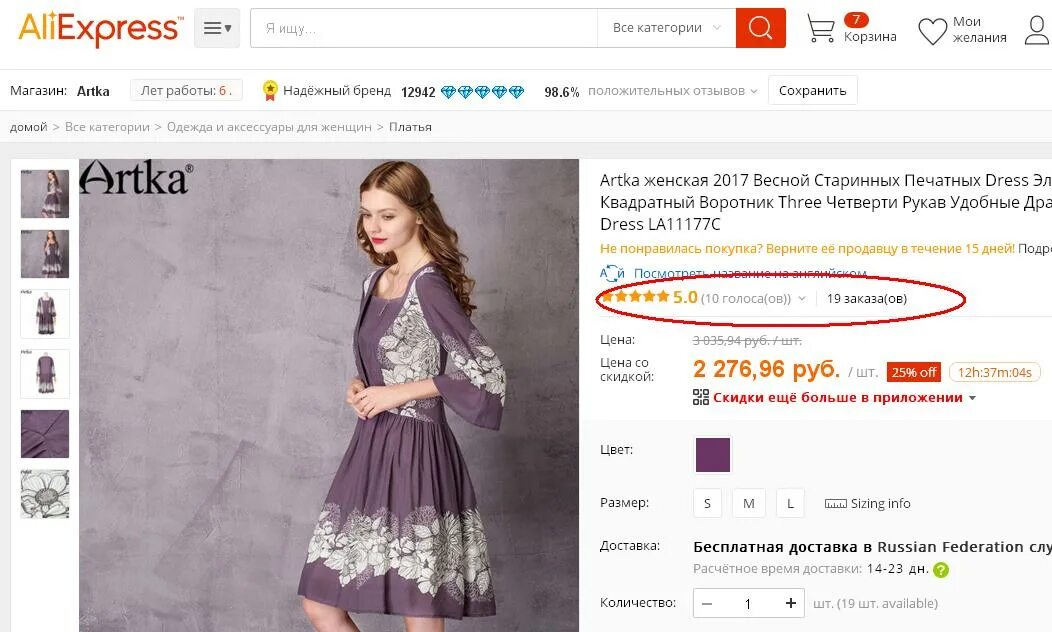Expand the Все категории search dropdown
The image size is (1052, 632).
click(666, 28)
